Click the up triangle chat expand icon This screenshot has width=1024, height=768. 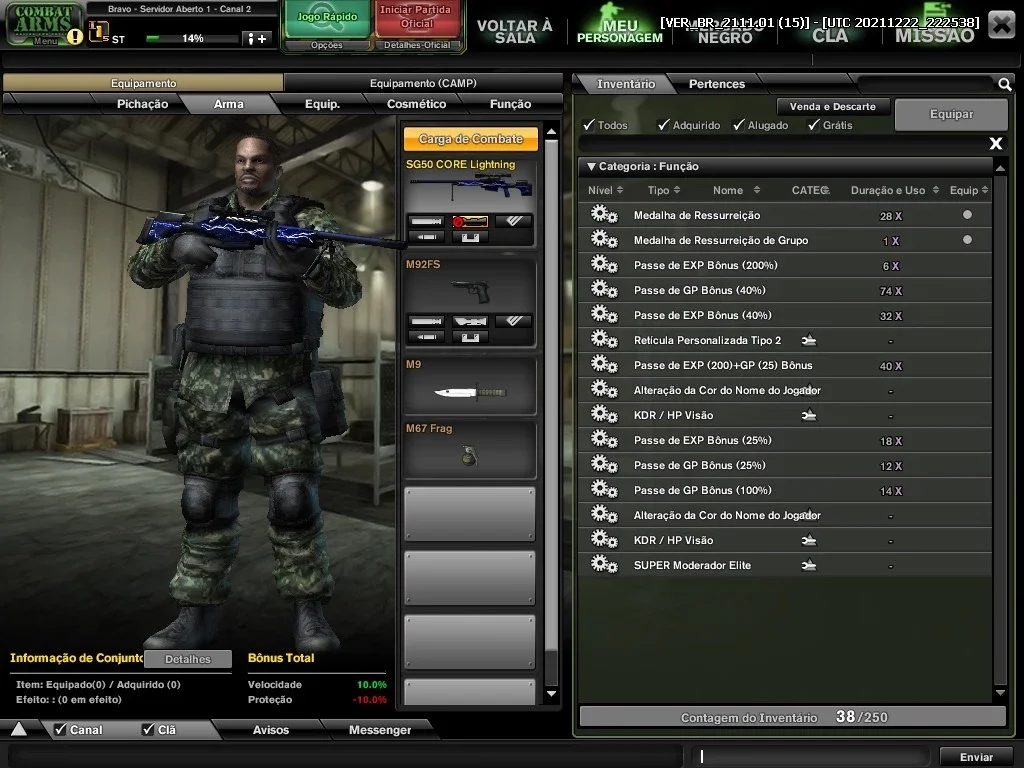coord(18,729)
